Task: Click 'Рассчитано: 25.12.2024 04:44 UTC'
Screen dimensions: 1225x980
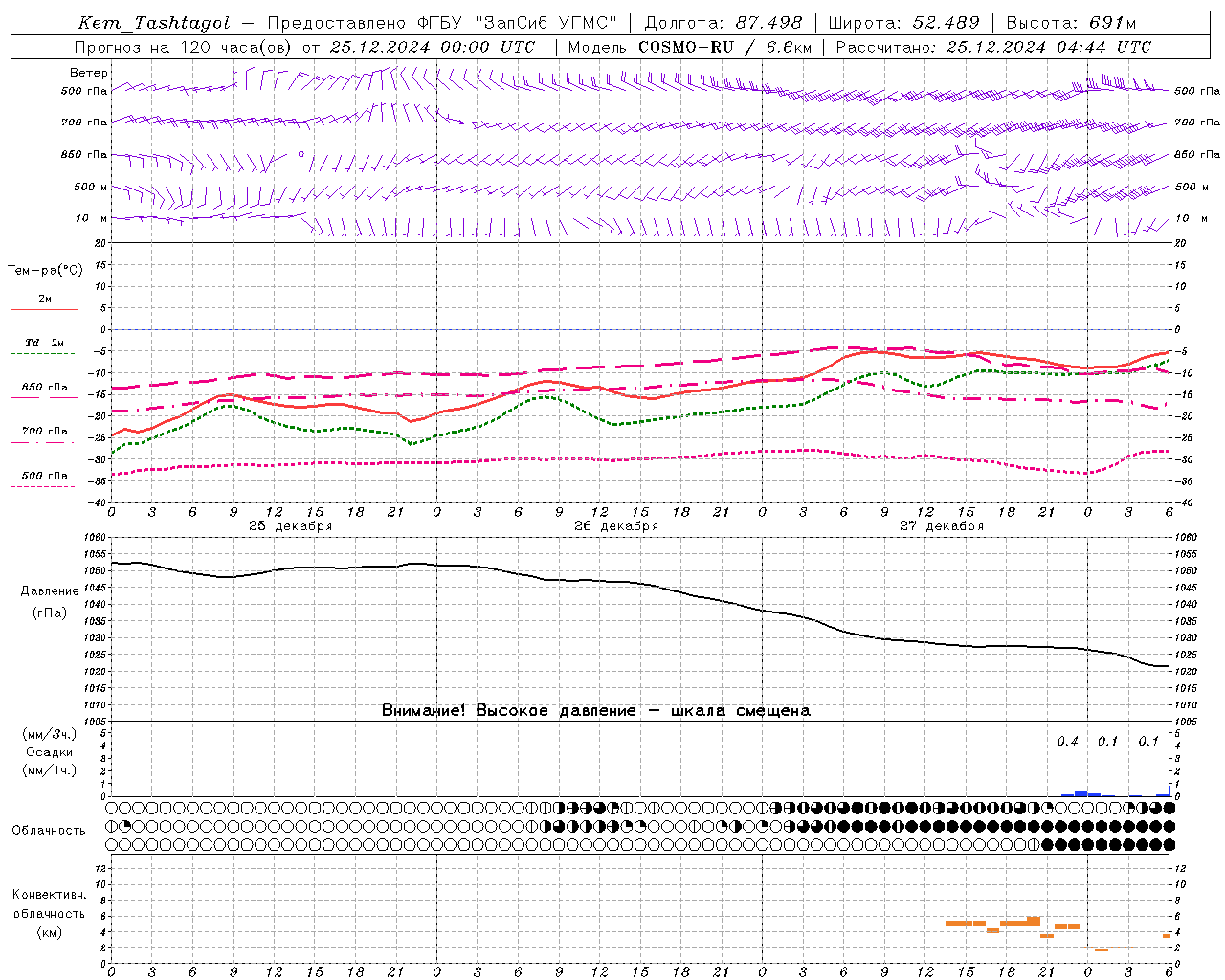Action: click(993, 47)
